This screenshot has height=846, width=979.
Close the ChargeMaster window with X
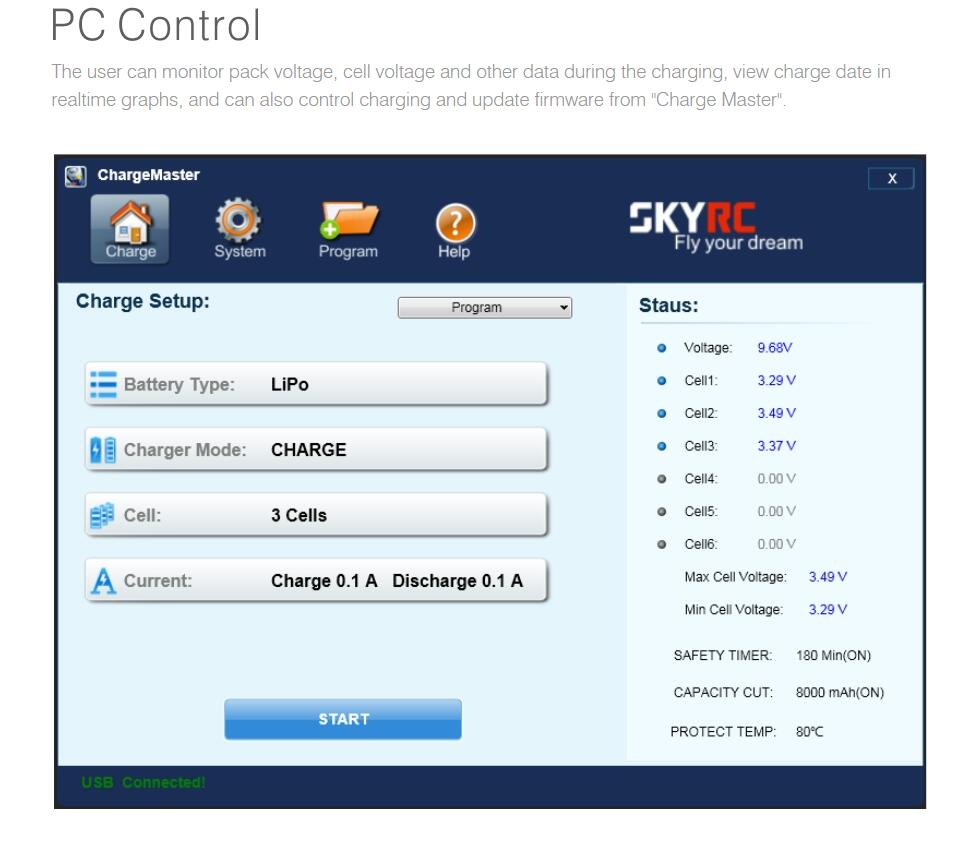(x=892, y=178)
